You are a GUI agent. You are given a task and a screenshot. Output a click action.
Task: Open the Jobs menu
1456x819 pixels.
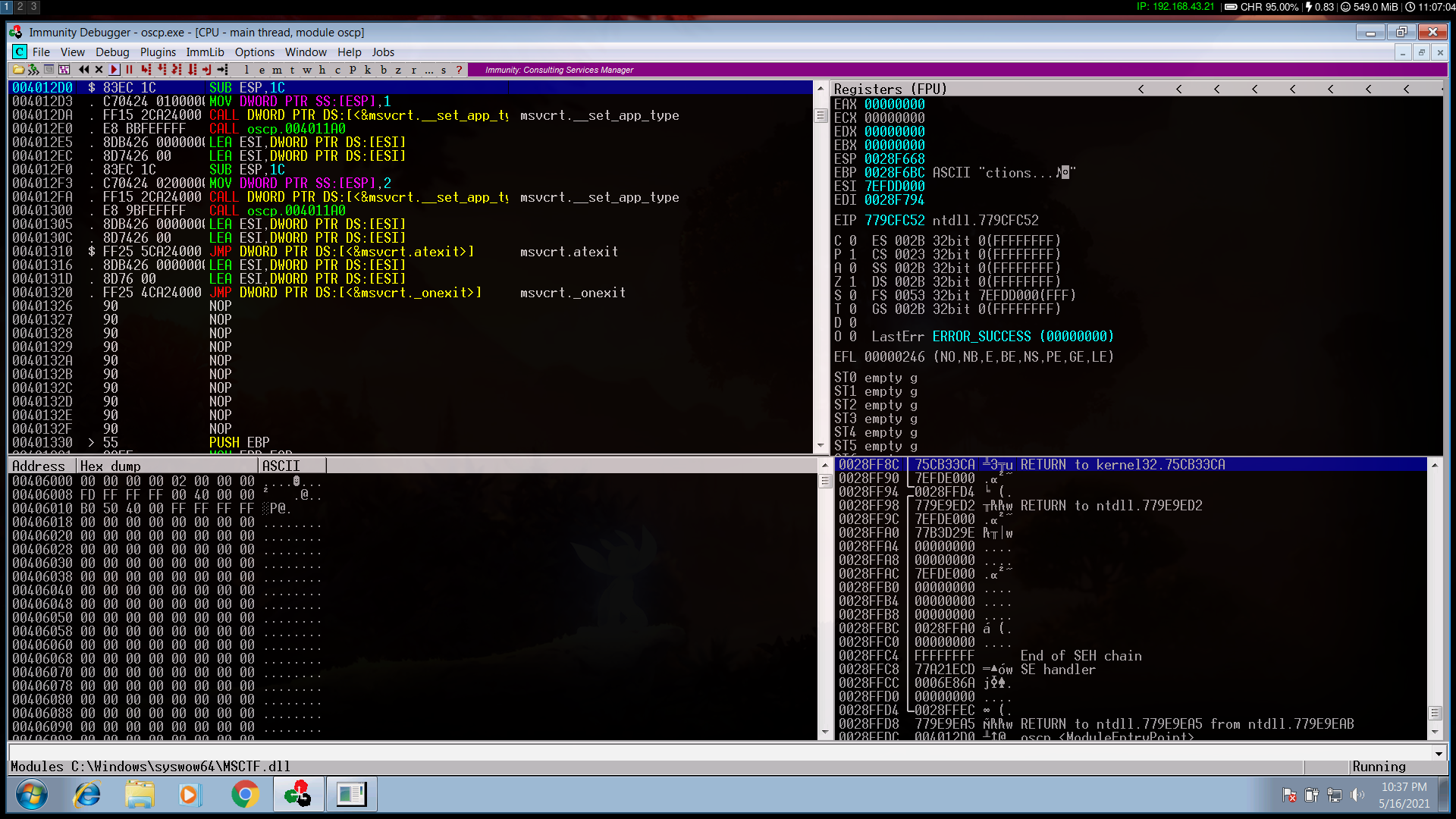(x=383, y=52)
